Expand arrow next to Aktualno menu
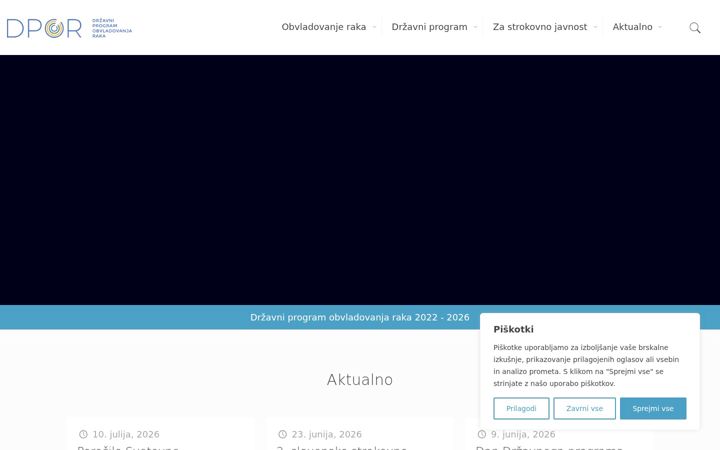Viewport: 720px width, 450px height. tap(660, 27)
